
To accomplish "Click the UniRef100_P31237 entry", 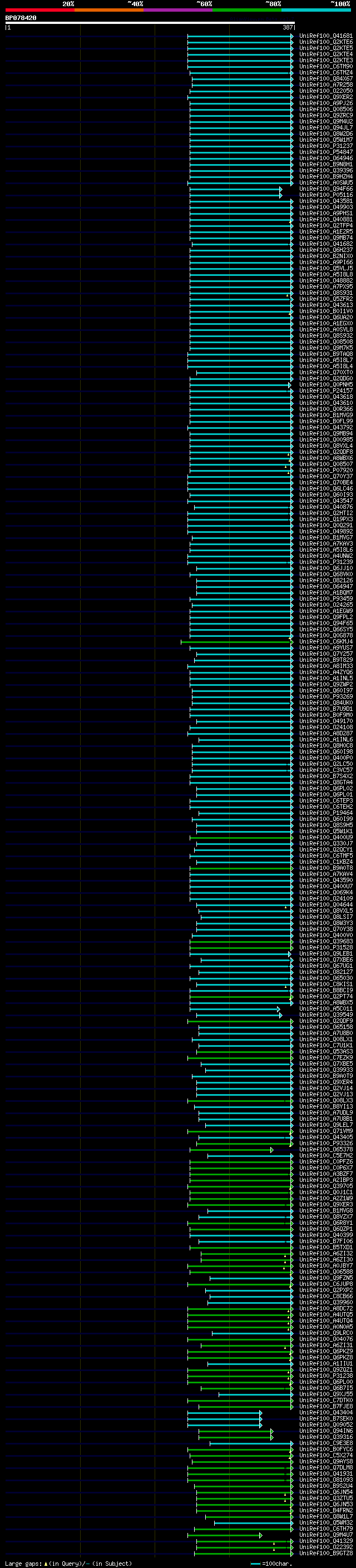I will tap(325, 146).
